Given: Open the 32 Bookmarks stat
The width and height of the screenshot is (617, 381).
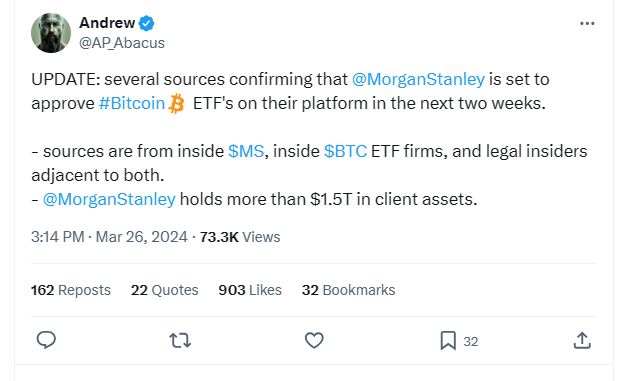Looking at the screenshot, I should [349, 290].
